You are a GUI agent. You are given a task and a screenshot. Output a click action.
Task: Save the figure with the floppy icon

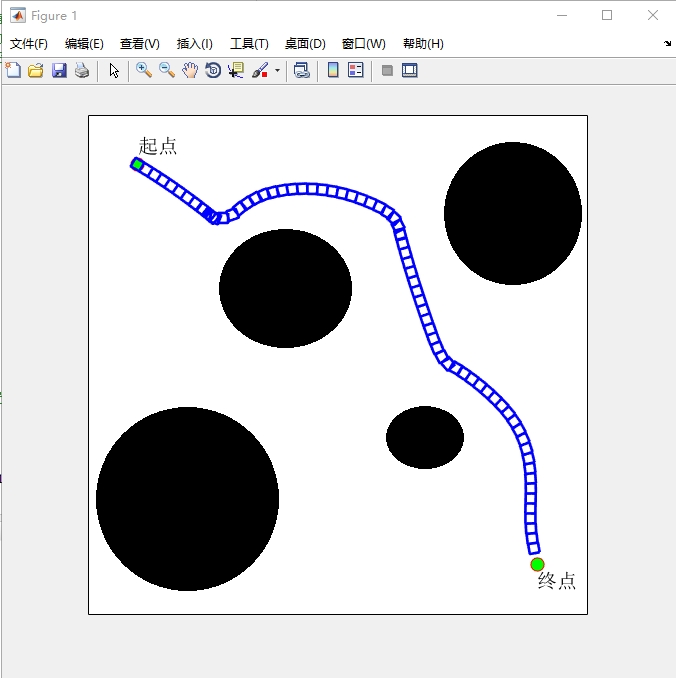click(59, 70)
